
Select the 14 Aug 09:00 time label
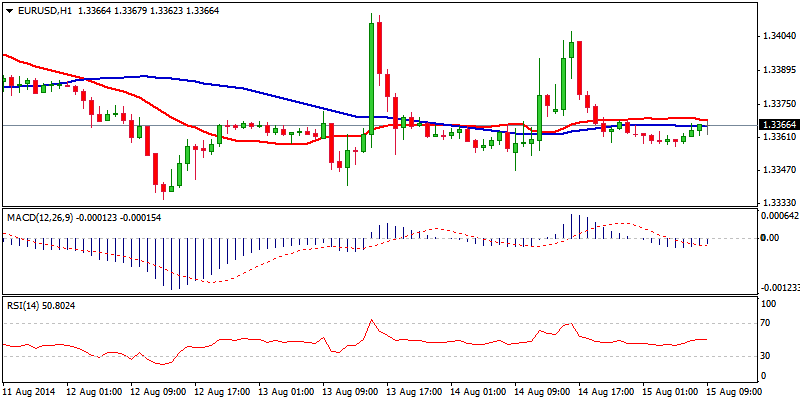click(544, 392)
